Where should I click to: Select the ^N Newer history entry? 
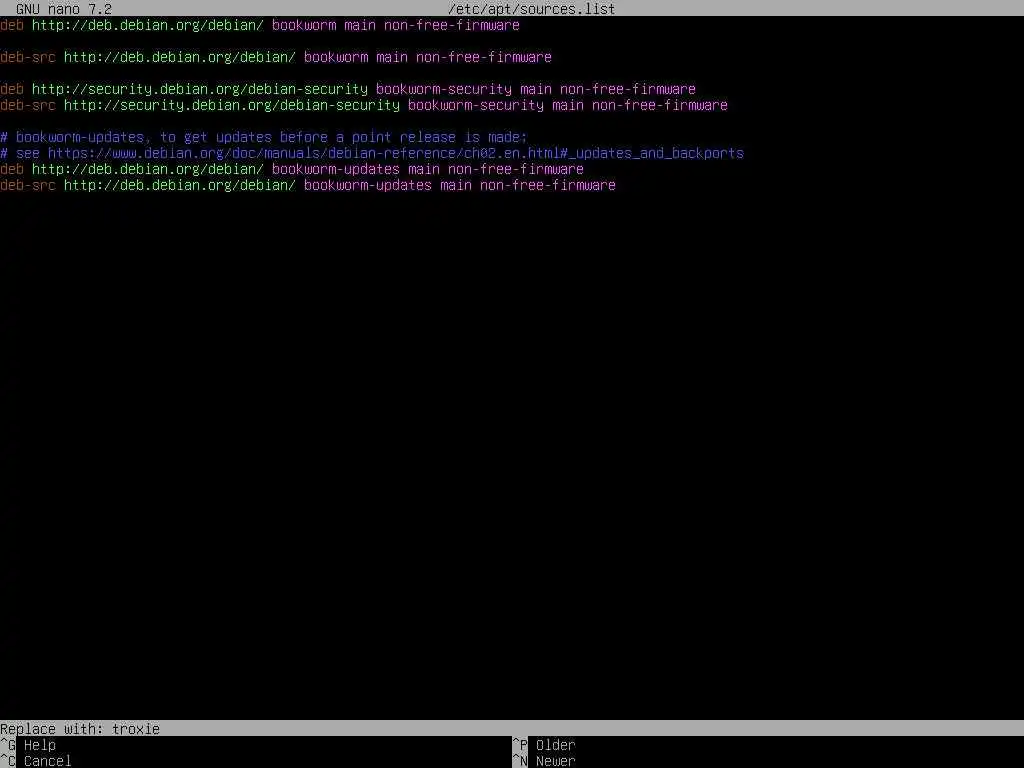click(544, 761)
